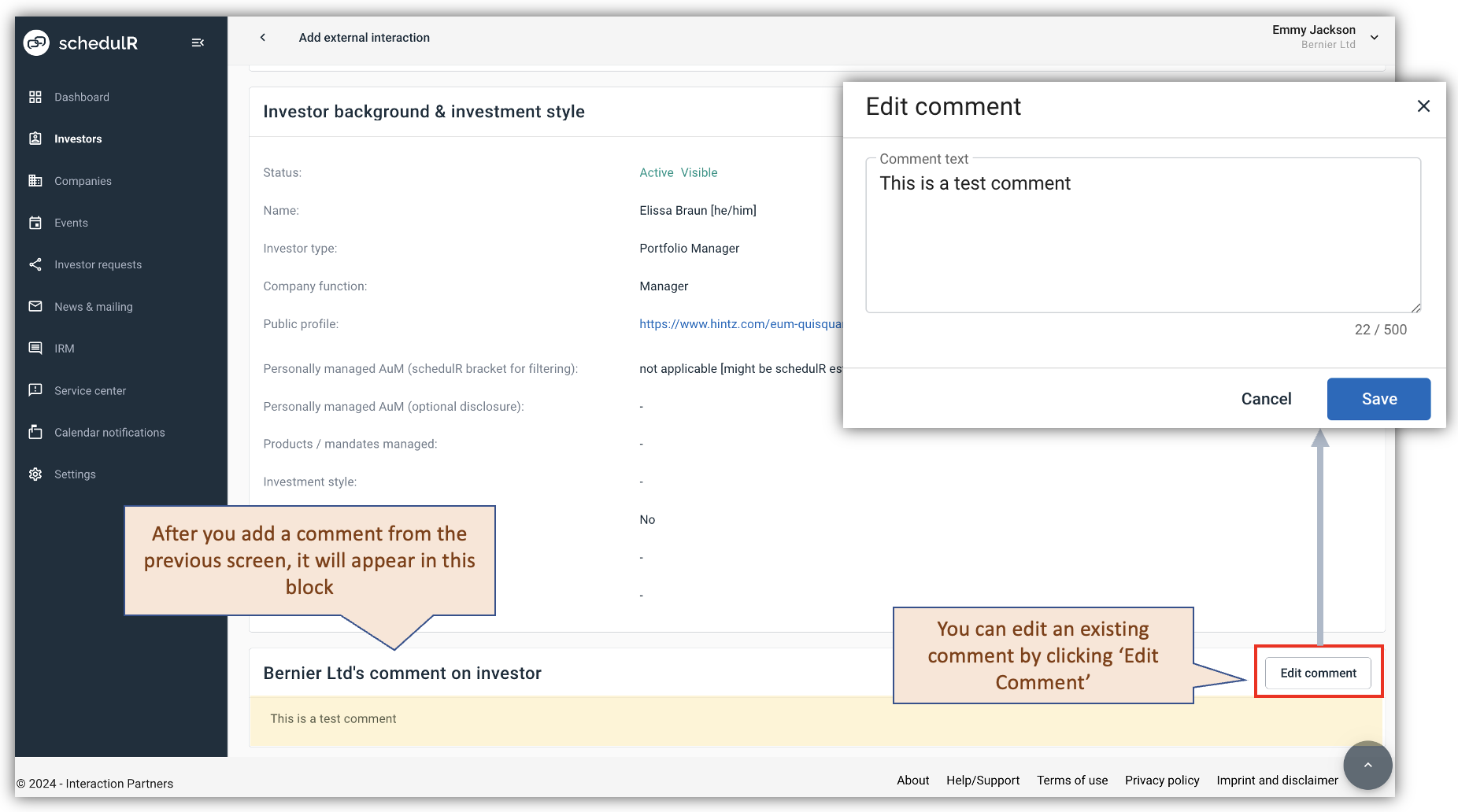The width and height of the screenshot is (1458, 812).
Task: Open the Privacy policy link
Action: pos(1162,780)
